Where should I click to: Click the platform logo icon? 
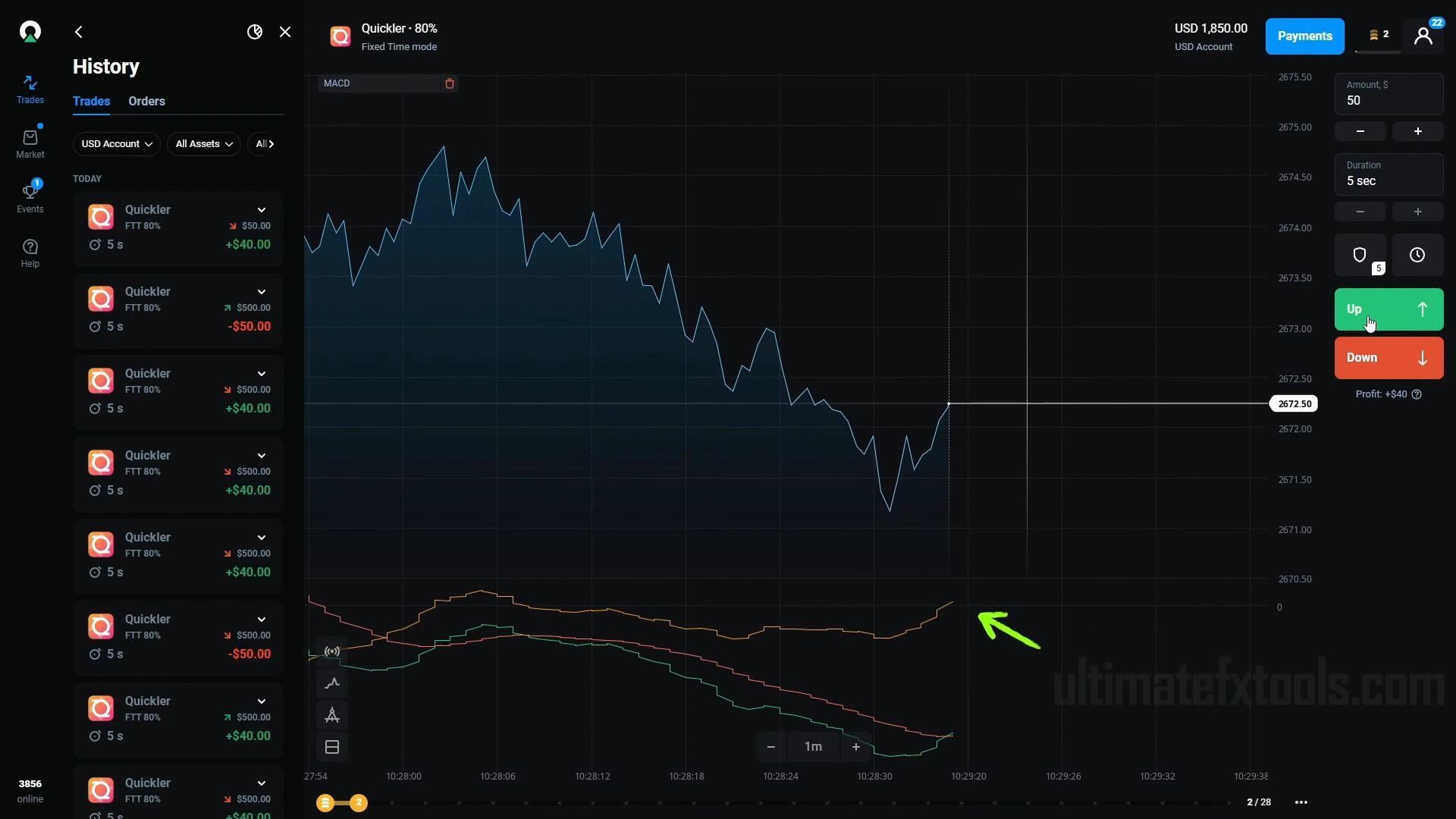click(x=30, y=32)
